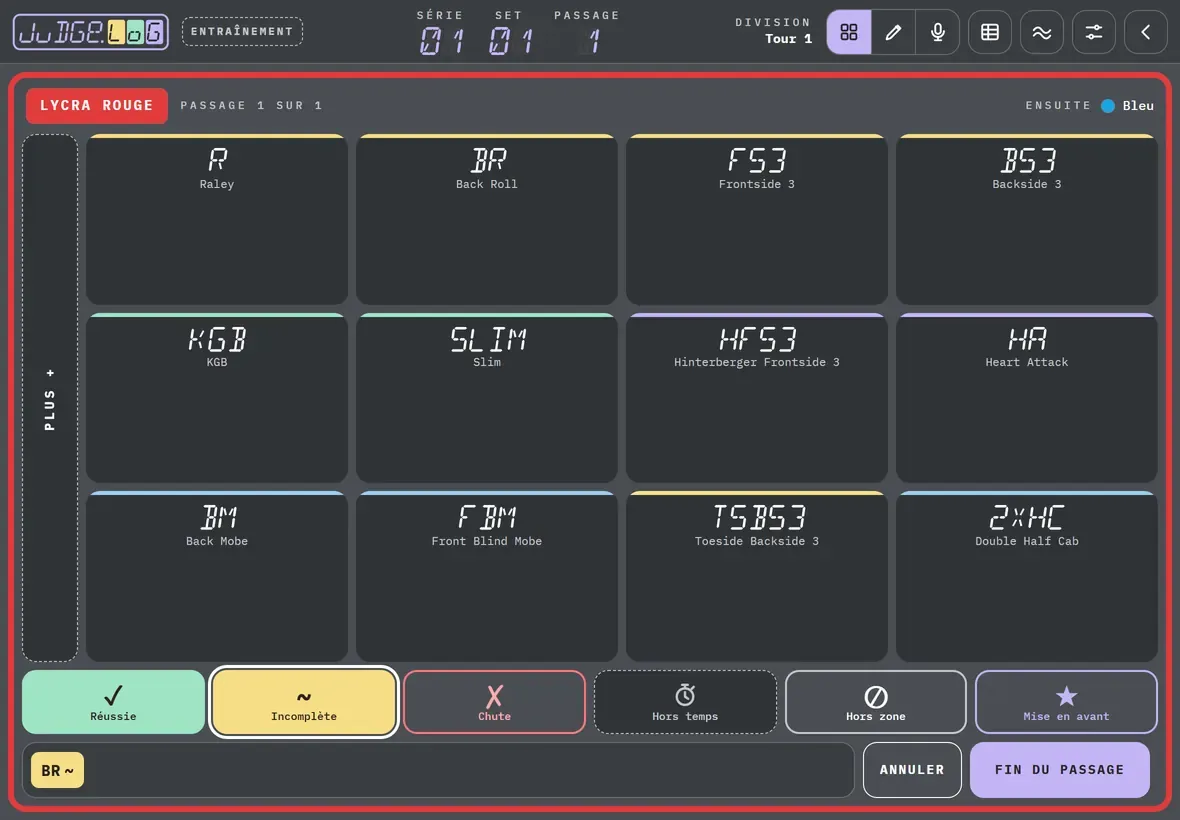Open the Division Tour 1 selector
1180x820 pixels.
click(774, 31)
